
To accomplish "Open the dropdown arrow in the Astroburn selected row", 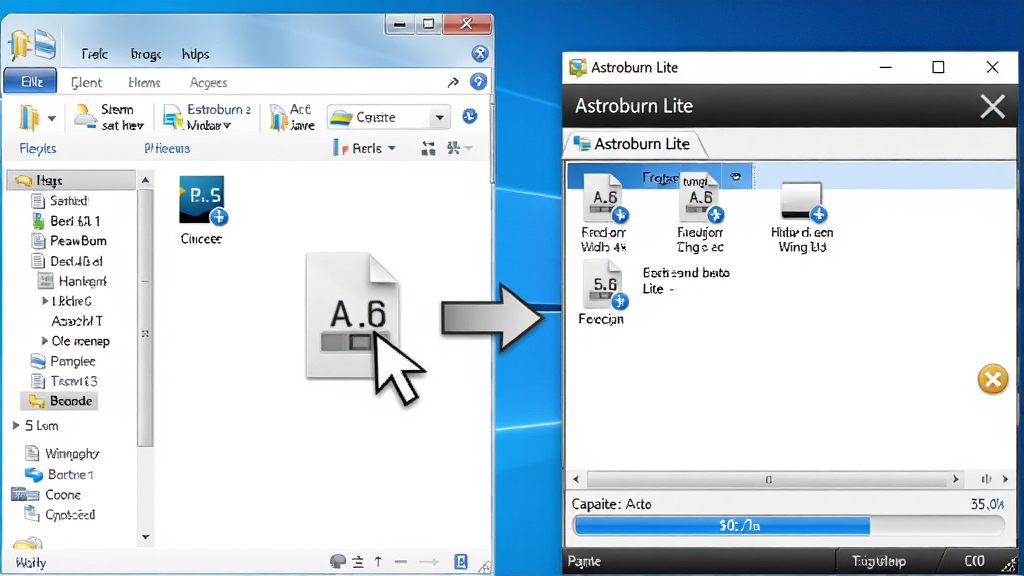I will click(736, 177).
